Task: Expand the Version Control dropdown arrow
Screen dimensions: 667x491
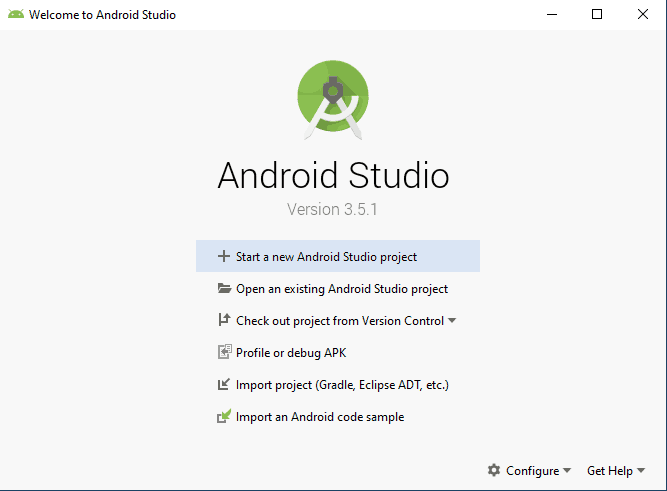Action: [452, 320]
